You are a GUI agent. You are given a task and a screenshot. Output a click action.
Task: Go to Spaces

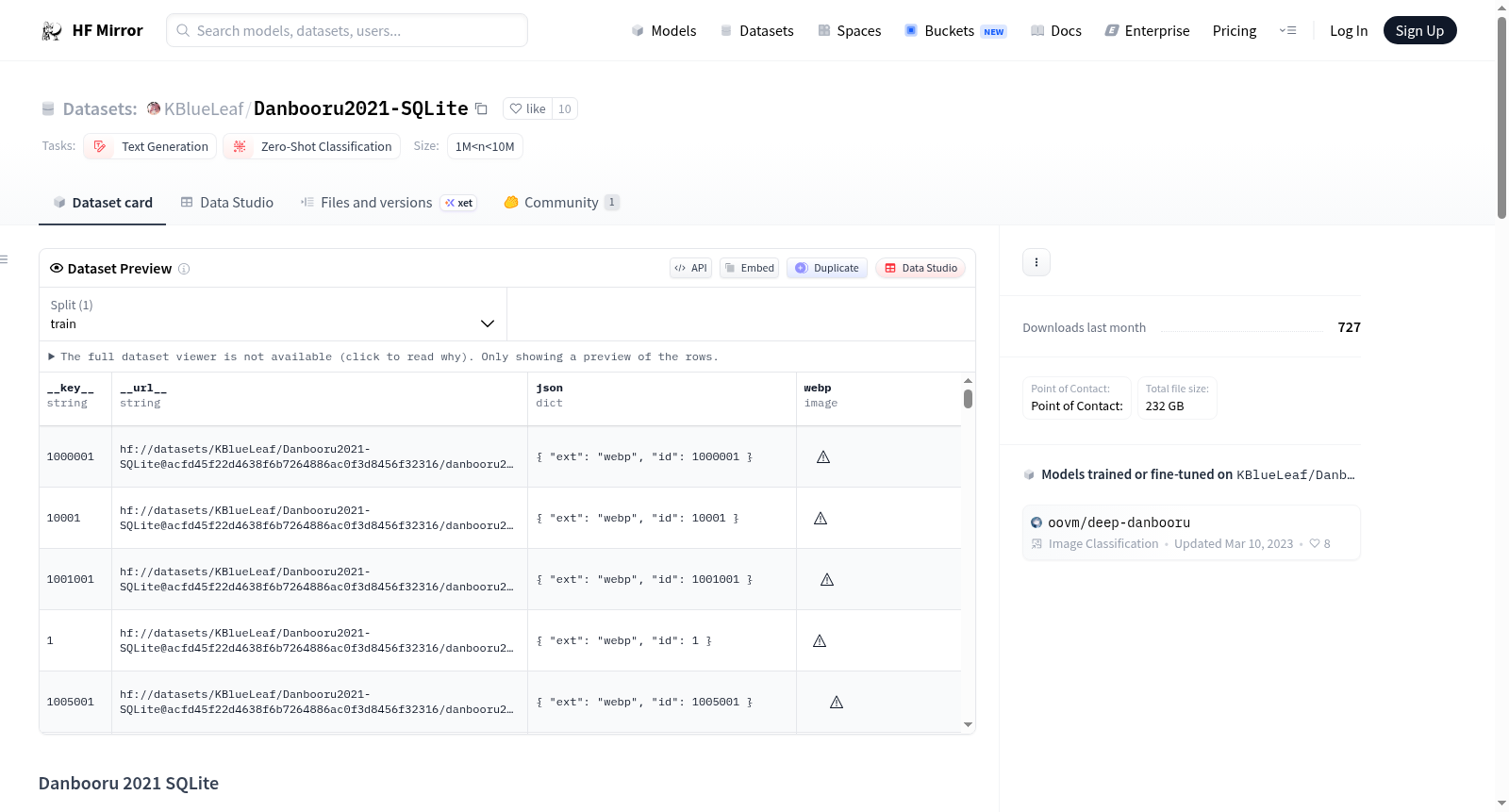pos(849,31)
